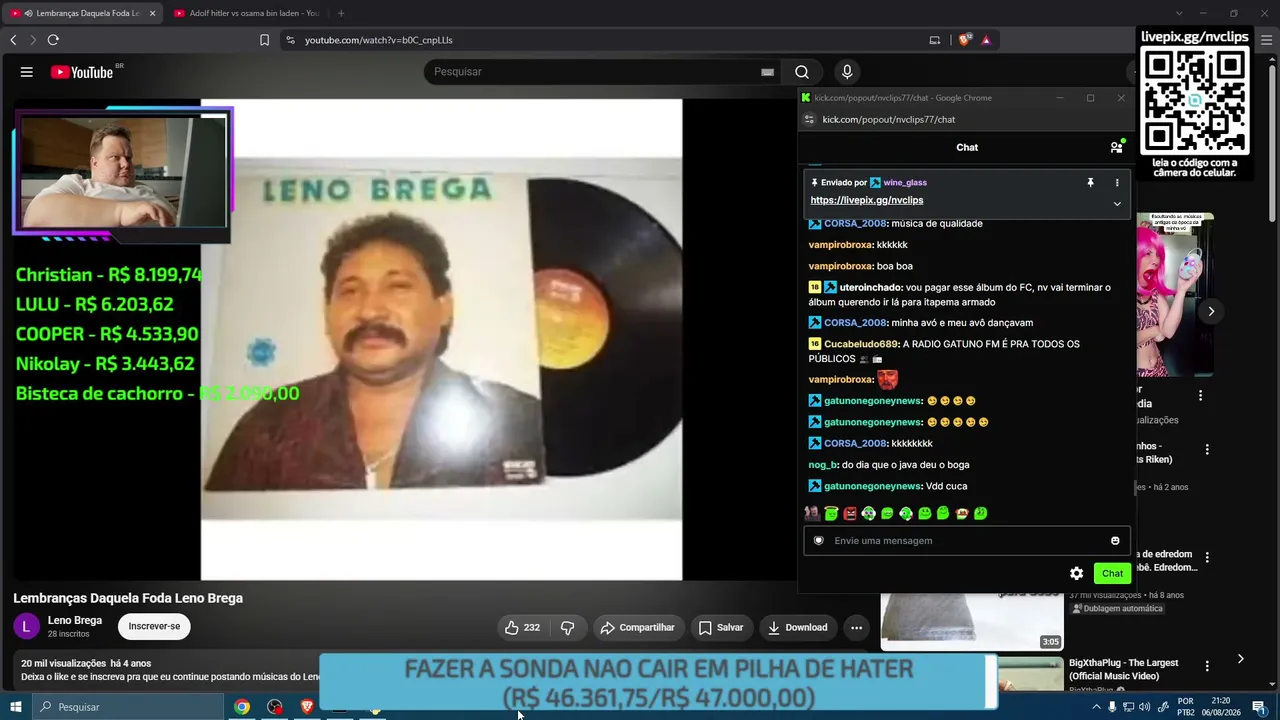Adjust volume from the system tray speaker
This screenshot has width=1280, height=720.
click(x=1144, y=707)
